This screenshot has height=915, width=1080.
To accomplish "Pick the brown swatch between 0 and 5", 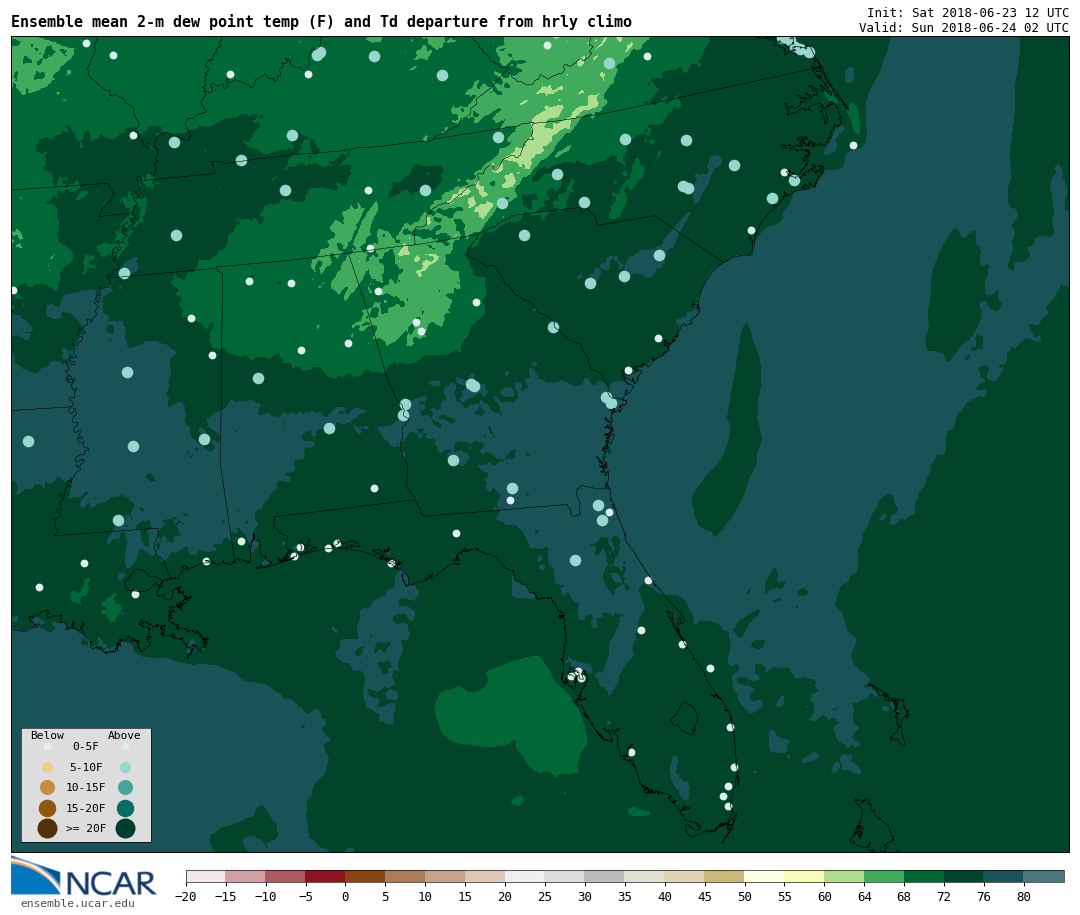I will [x=366, y=876].
